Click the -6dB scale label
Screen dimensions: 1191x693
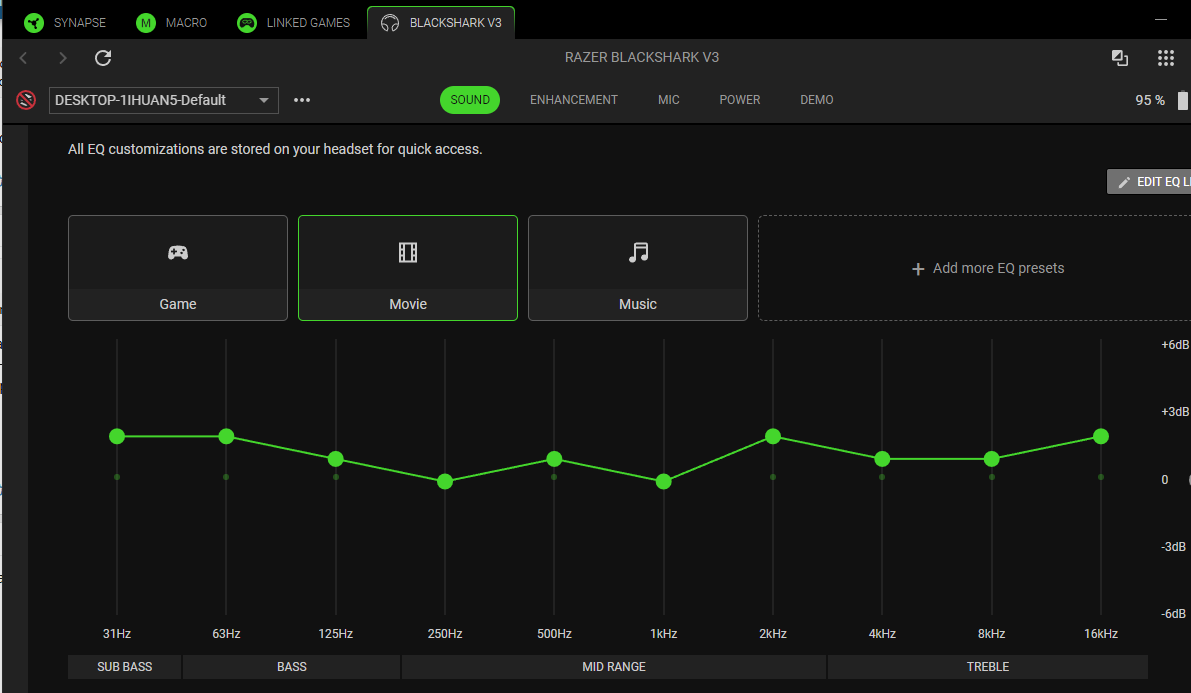point(1174,614)
